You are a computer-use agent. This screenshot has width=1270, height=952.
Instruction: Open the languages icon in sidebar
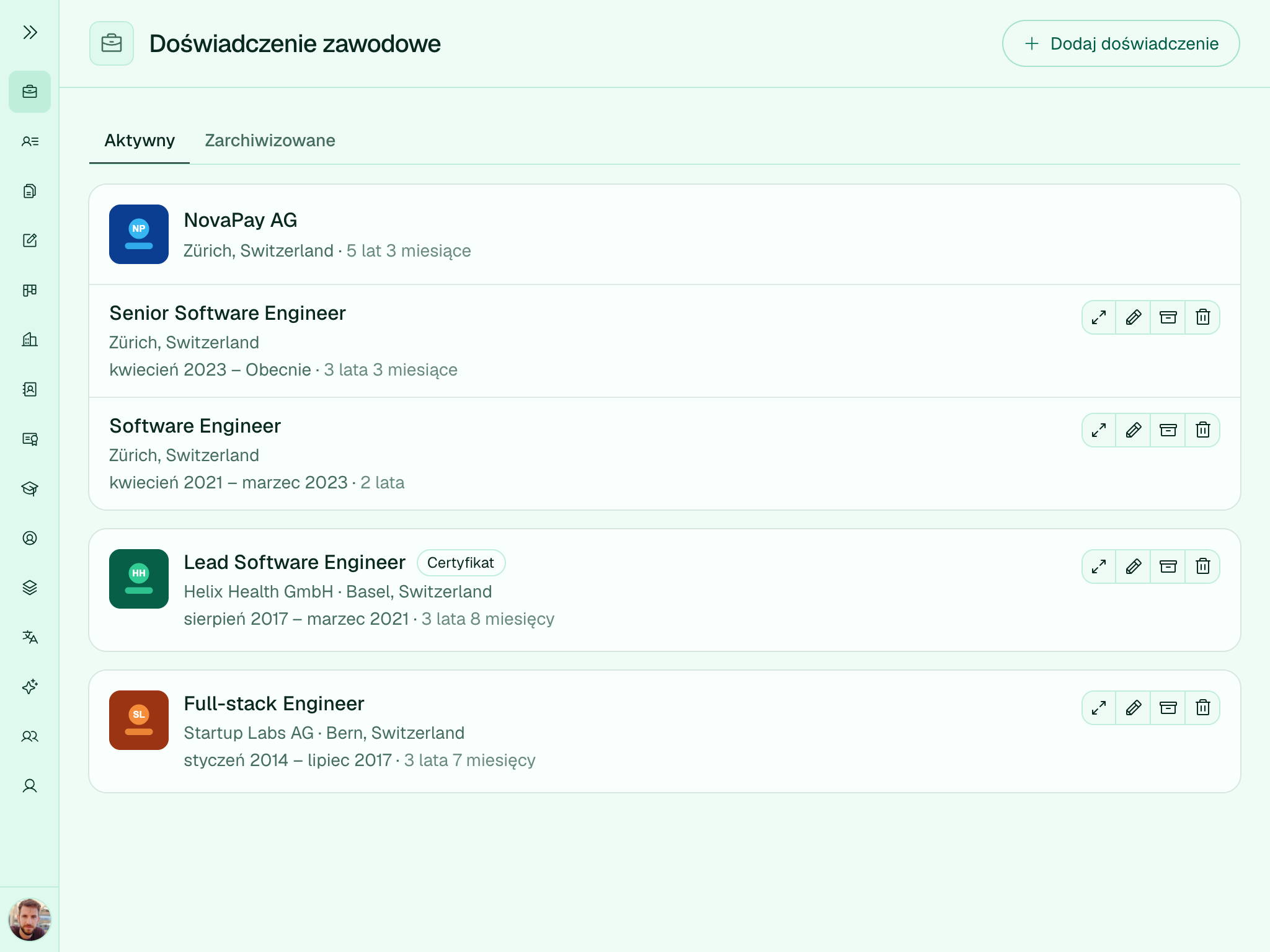[30, 637]
